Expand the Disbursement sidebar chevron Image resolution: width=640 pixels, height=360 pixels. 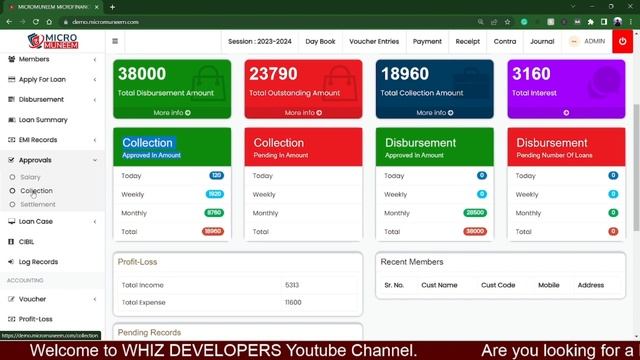(95, 100)
